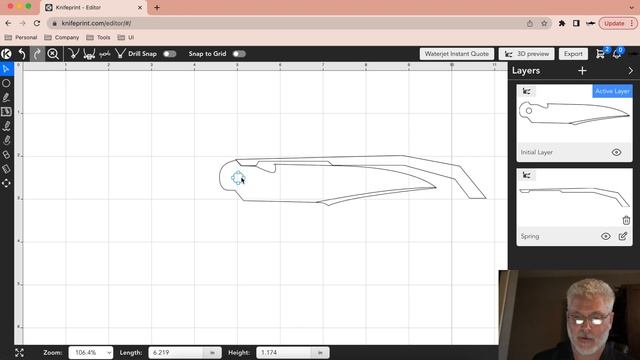Screen dimensions: 640x360
Task: Click the dashed path-segment tool icon
Action: coord(104,54)
